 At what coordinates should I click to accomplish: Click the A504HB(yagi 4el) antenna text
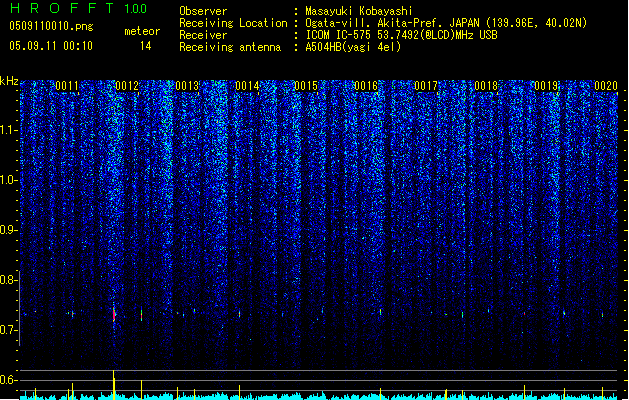pyautogui.click(x=353, y=47)
